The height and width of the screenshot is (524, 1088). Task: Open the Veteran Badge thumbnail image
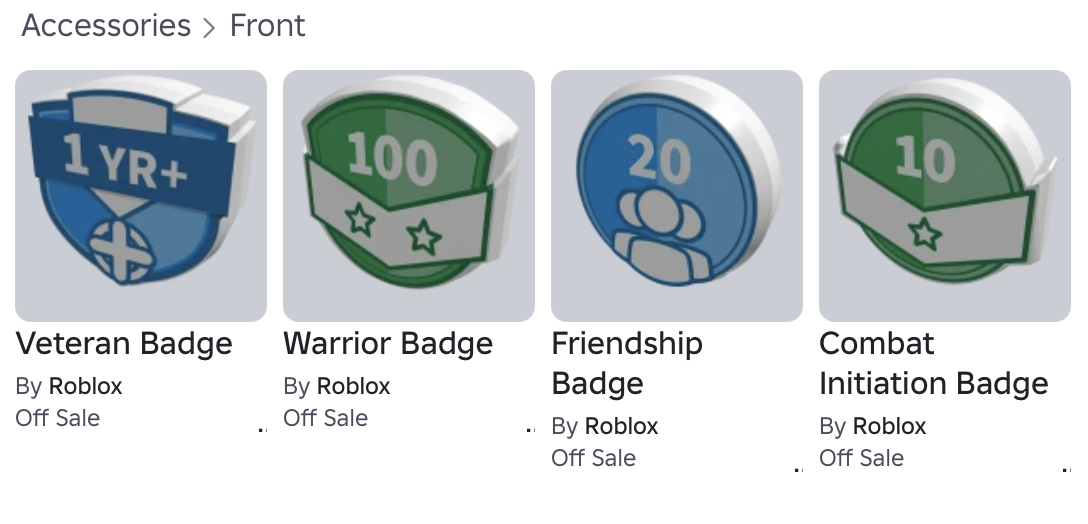pyautogui.click(x=141, y=196)
